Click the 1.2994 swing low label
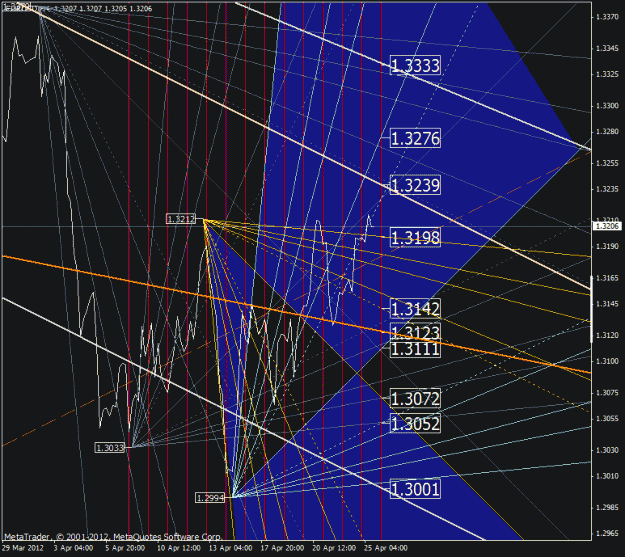The width and height of the screenshot is (625, 557). tap(210, 498)
